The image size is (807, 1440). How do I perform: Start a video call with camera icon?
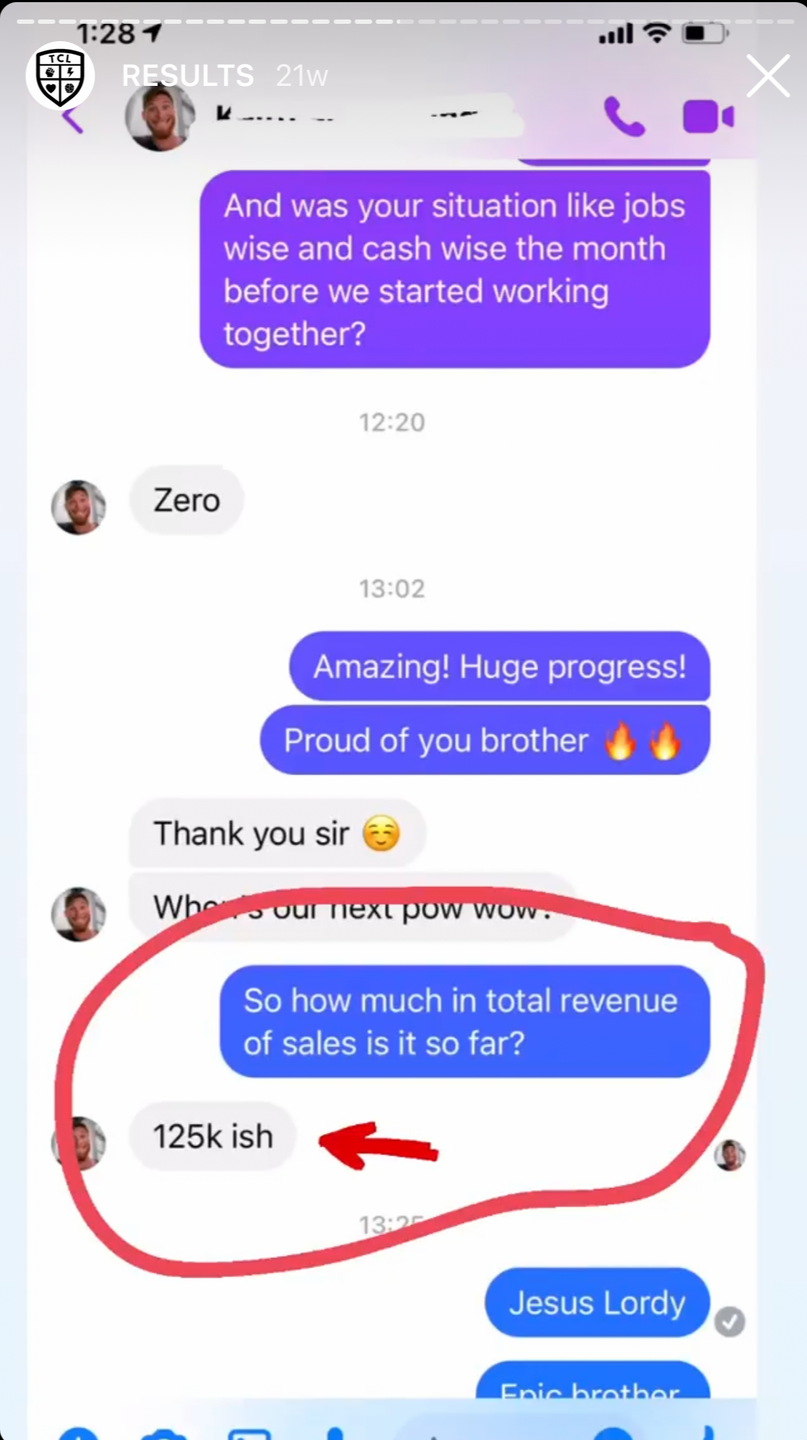(x=708, y=117)
